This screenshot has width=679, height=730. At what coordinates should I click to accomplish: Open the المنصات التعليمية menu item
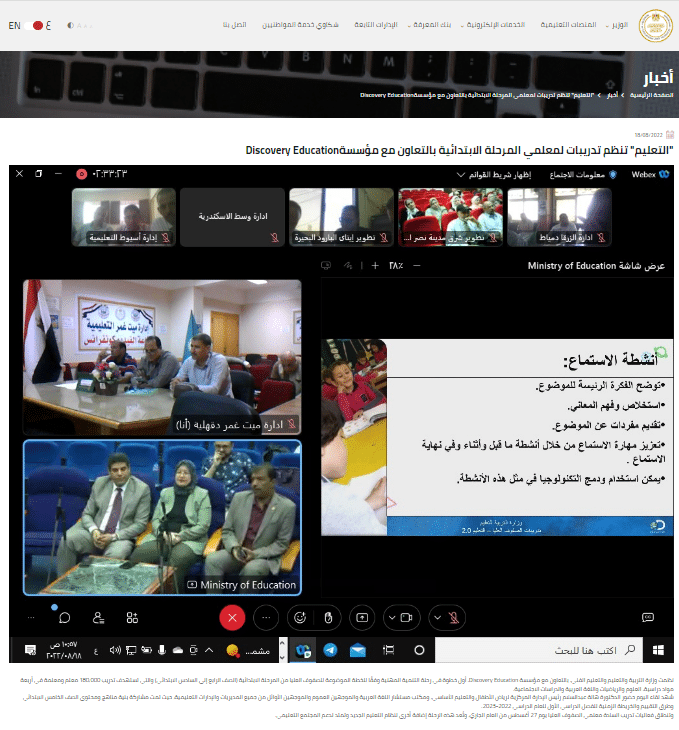coord(568,25)
